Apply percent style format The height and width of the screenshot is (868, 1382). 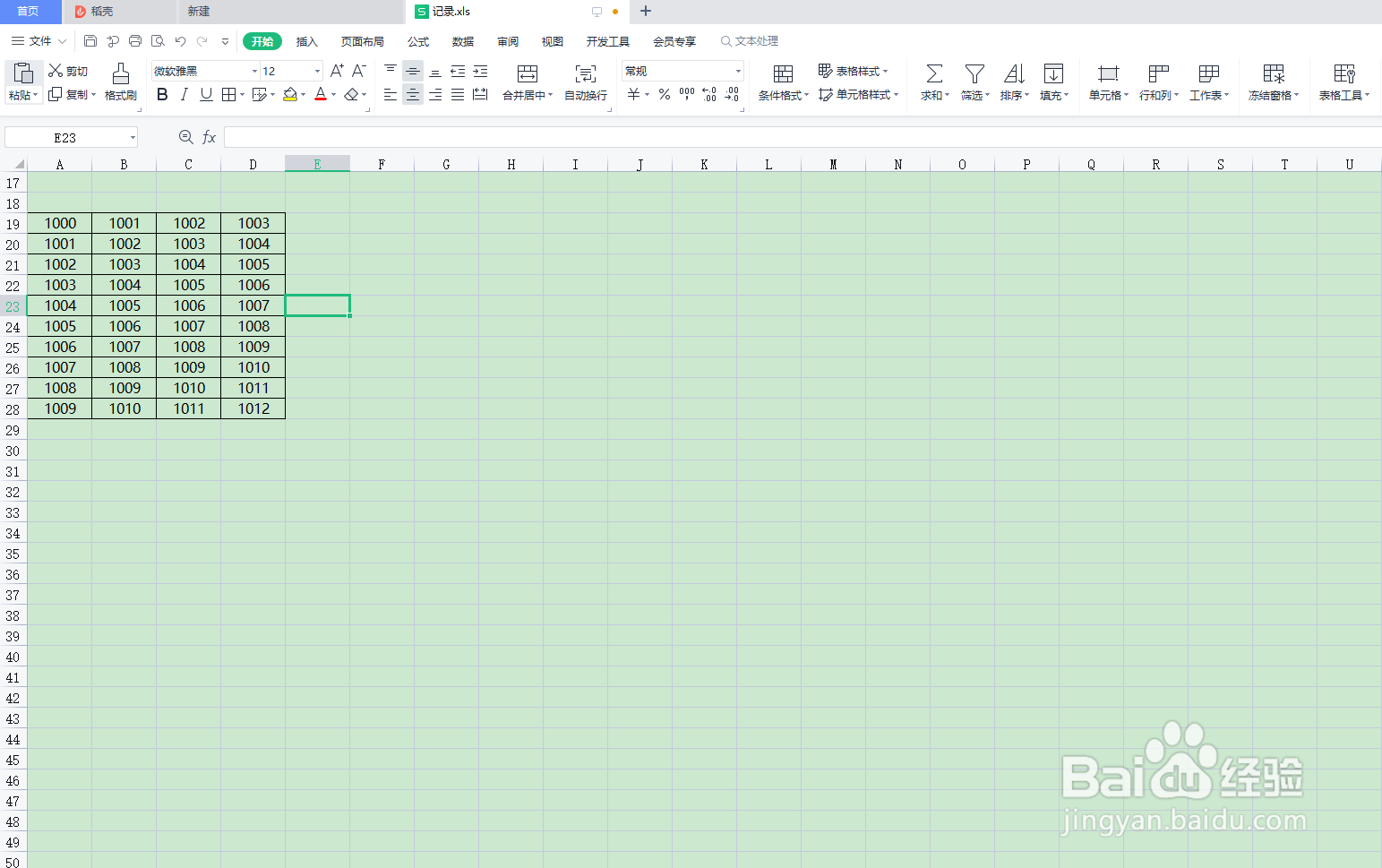click(x=665, y=94)
